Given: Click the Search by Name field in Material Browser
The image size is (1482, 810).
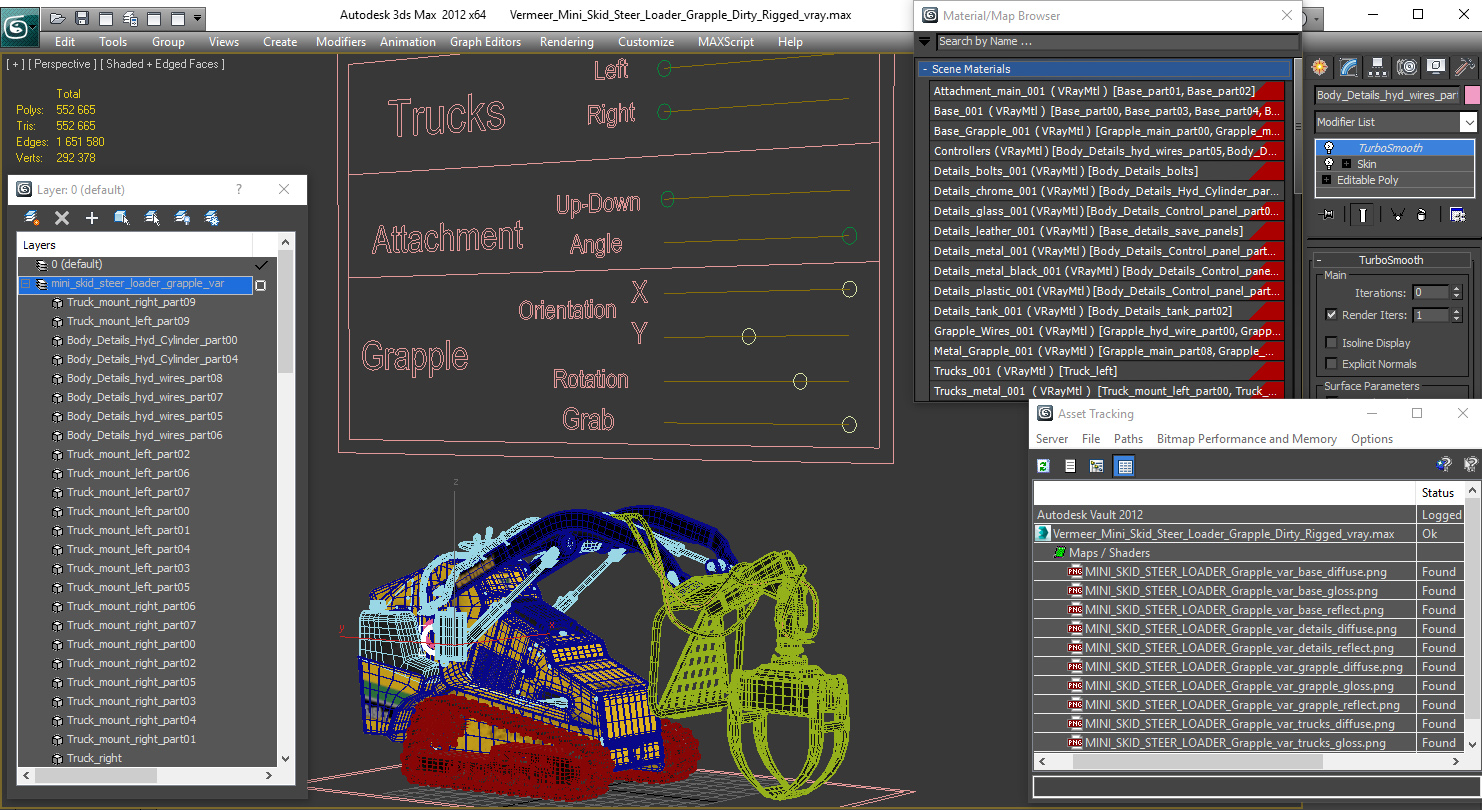Looking at the screenshot, I should (1118, 42).
